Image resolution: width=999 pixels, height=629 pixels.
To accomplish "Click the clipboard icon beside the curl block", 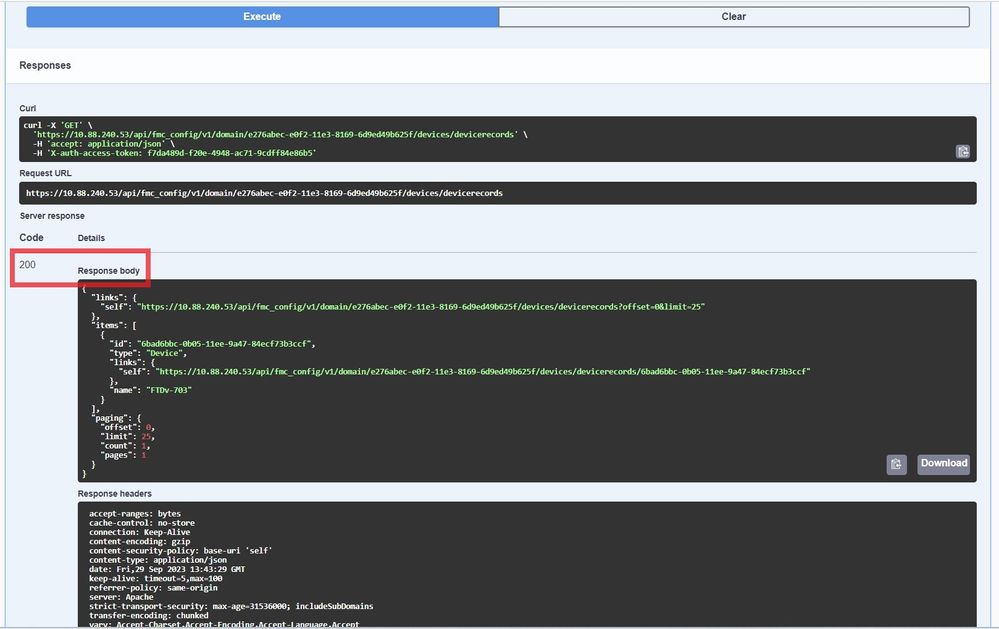I will [x=962, y=151].
